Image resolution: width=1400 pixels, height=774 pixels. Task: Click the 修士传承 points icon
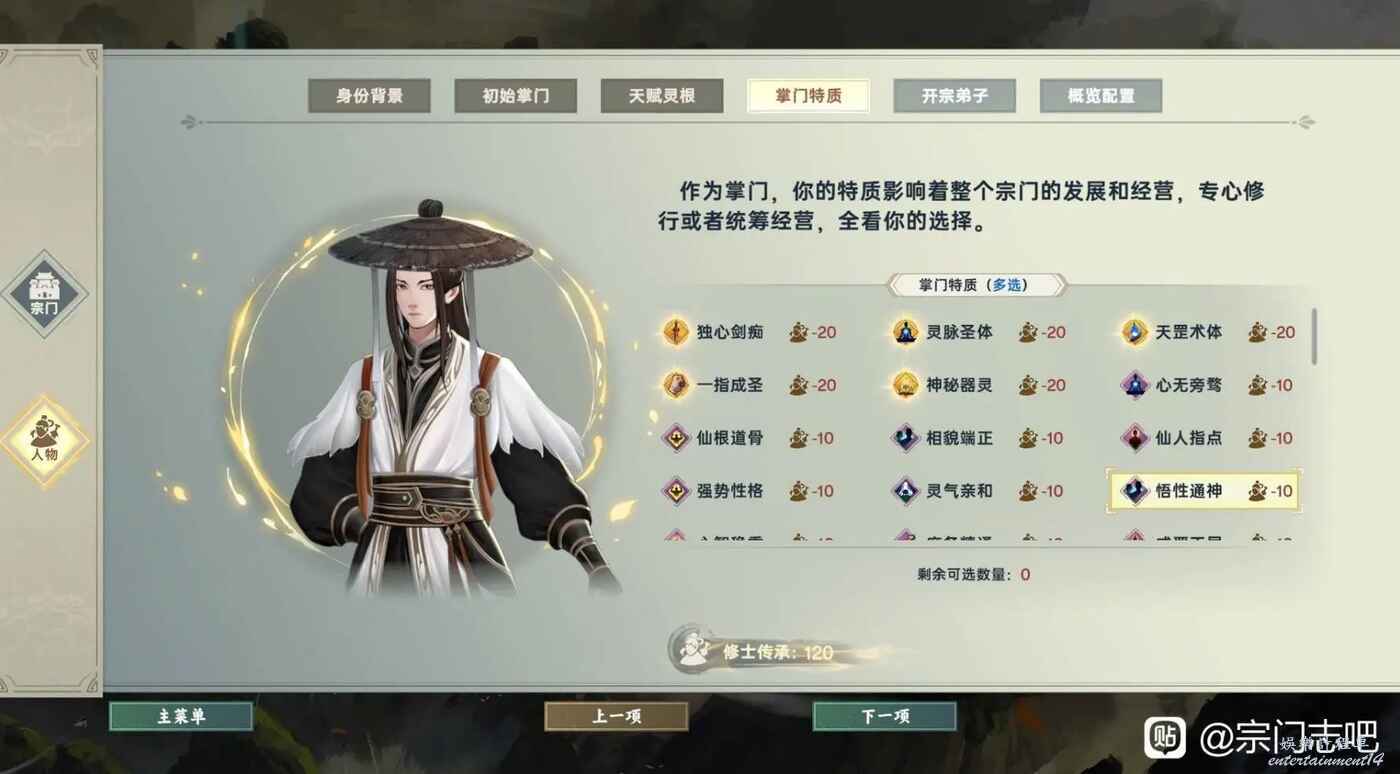point(690,651)
